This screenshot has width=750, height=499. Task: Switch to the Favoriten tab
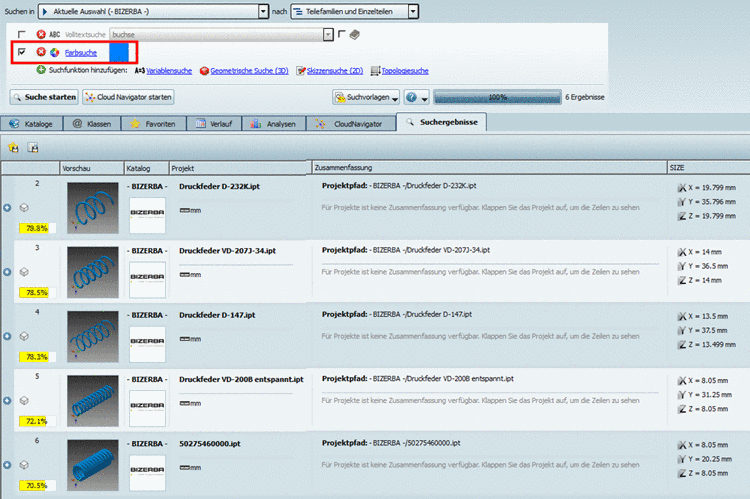click(154, 123)
